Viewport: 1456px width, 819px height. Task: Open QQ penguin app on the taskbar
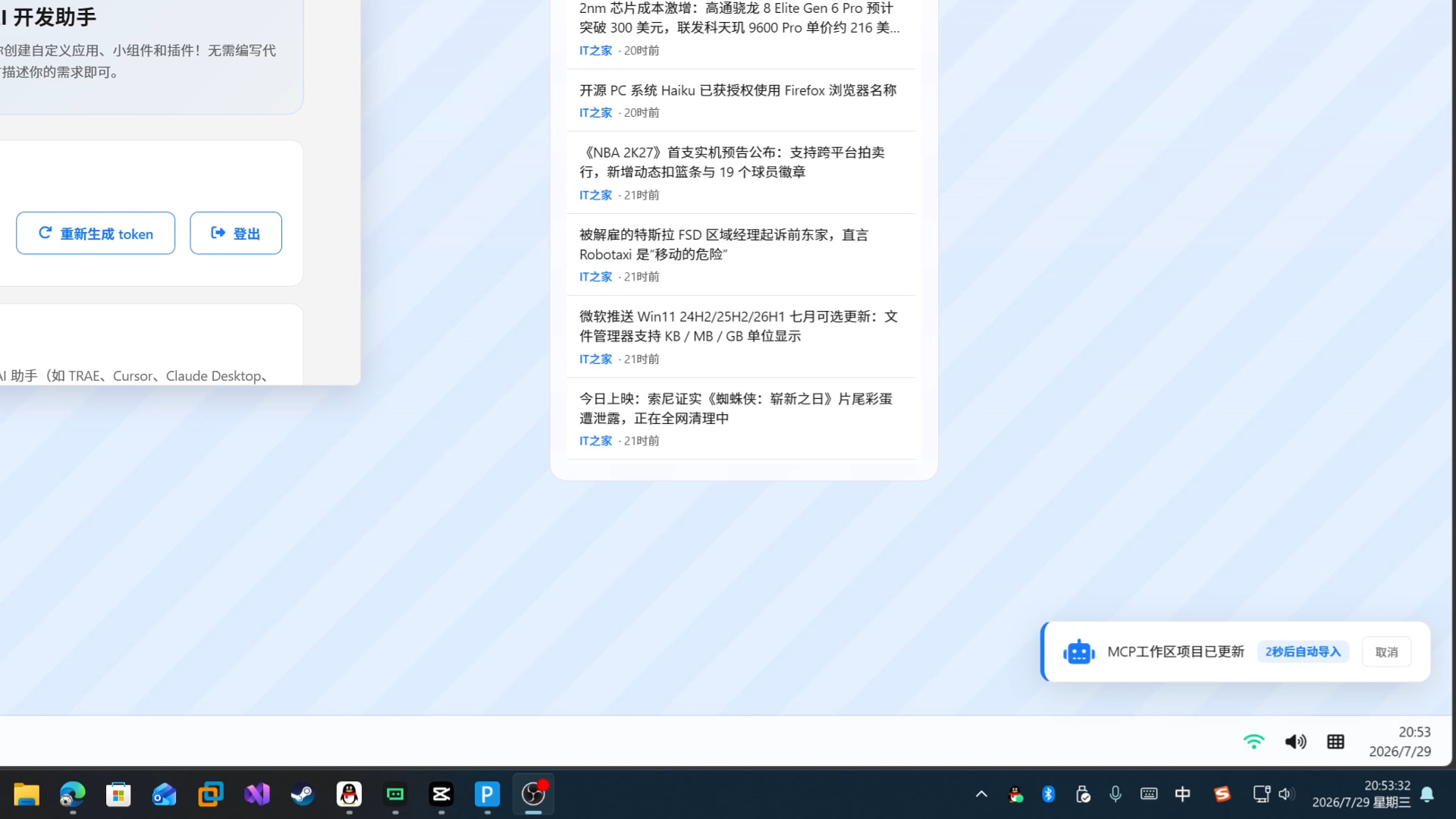[x=349, y=795]
